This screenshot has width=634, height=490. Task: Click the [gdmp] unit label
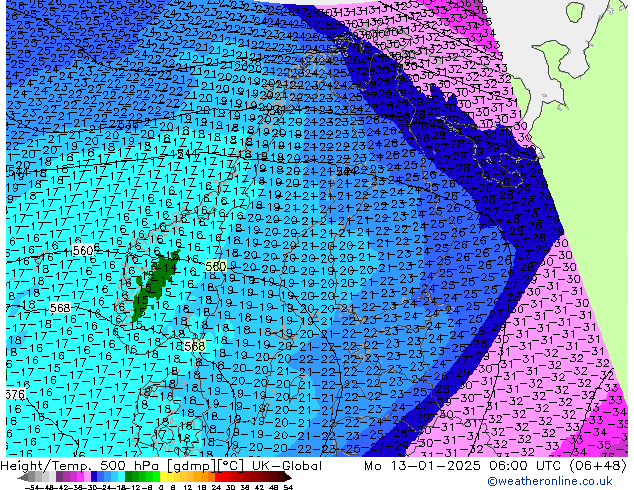pyautogui.click(x=190, y=466)
